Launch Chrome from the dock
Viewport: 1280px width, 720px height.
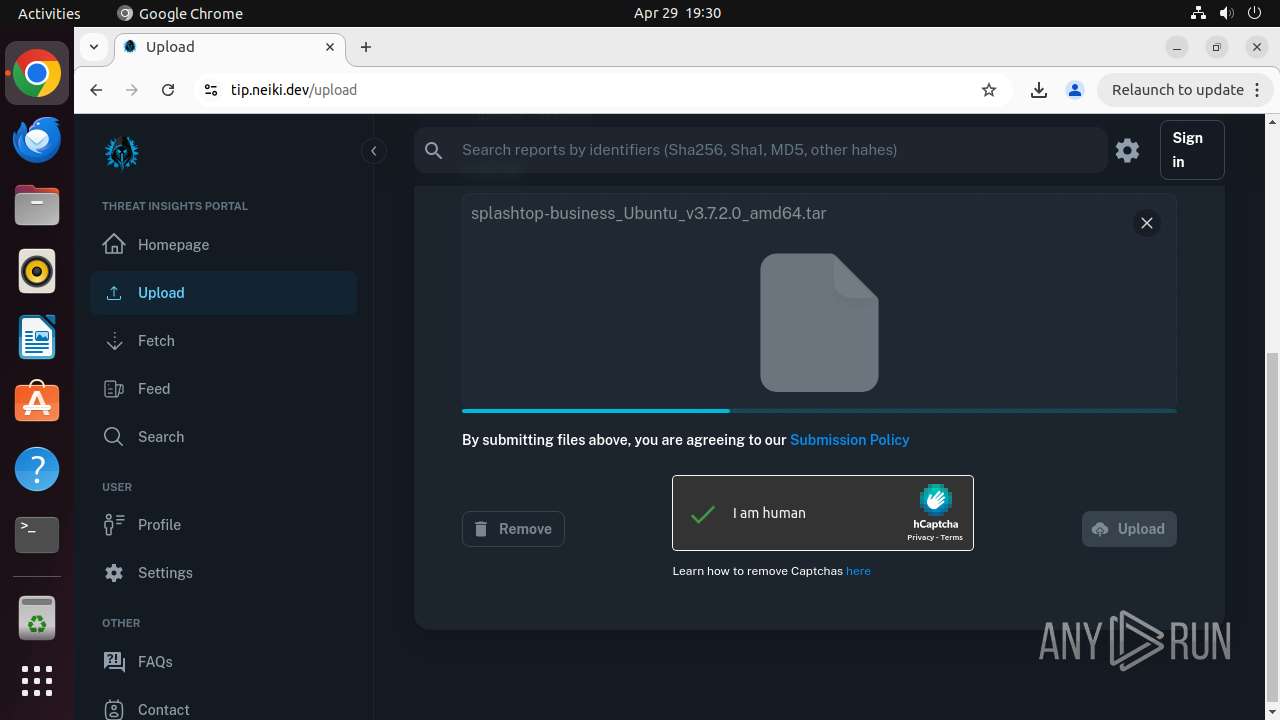coord(37,74)
